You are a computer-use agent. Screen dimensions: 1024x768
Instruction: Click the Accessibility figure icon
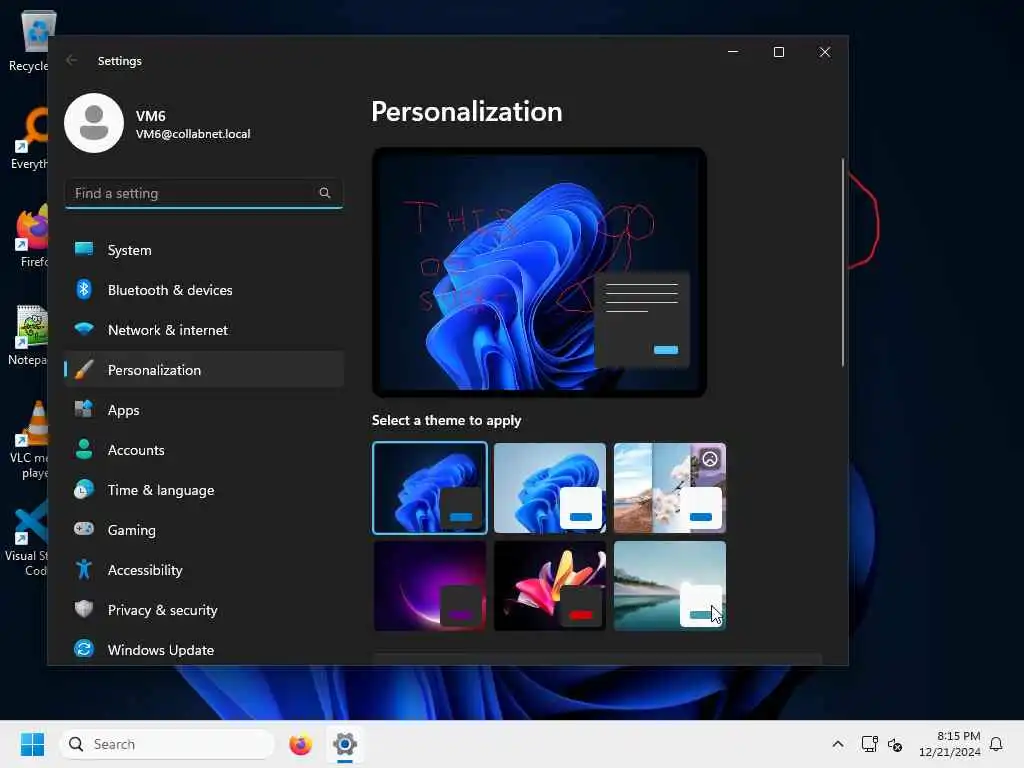coord(84,569)
